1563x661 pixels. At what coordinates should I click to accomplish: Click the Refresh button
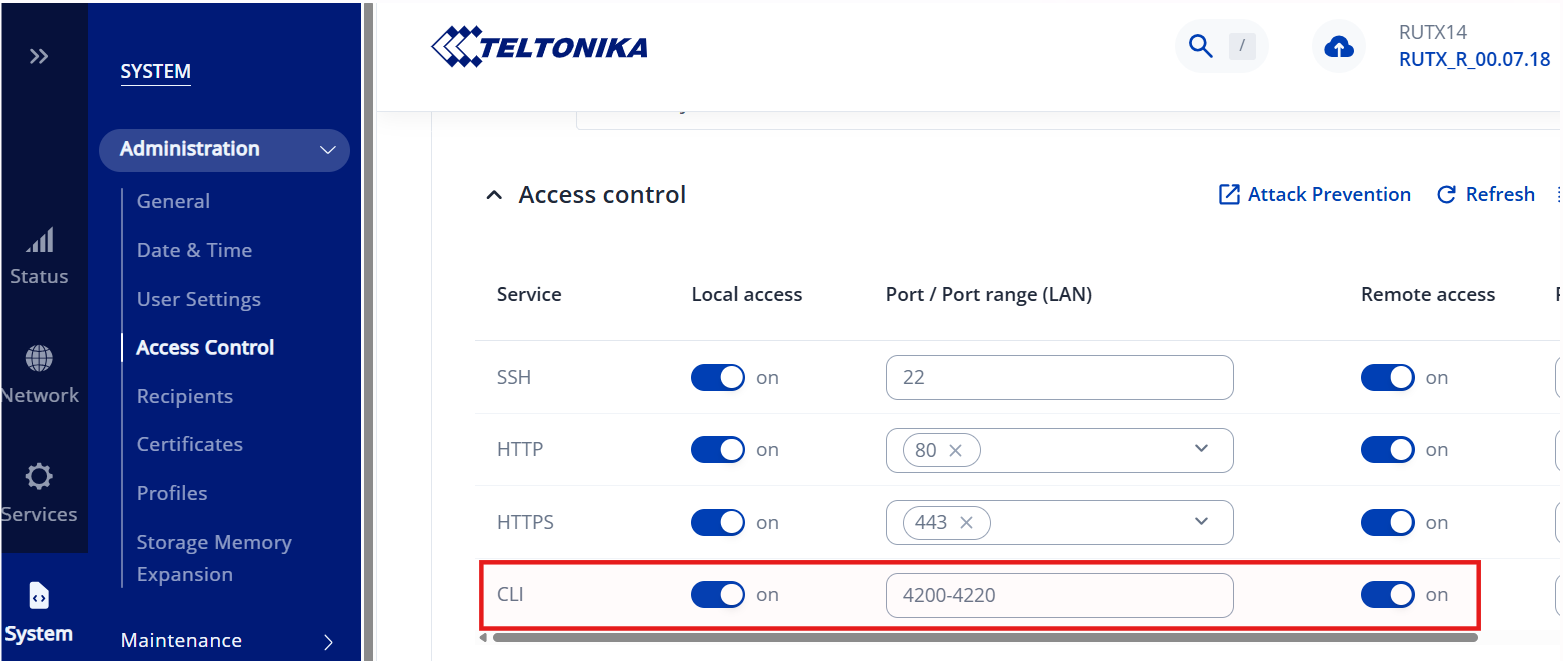[x=1486, y=194]
